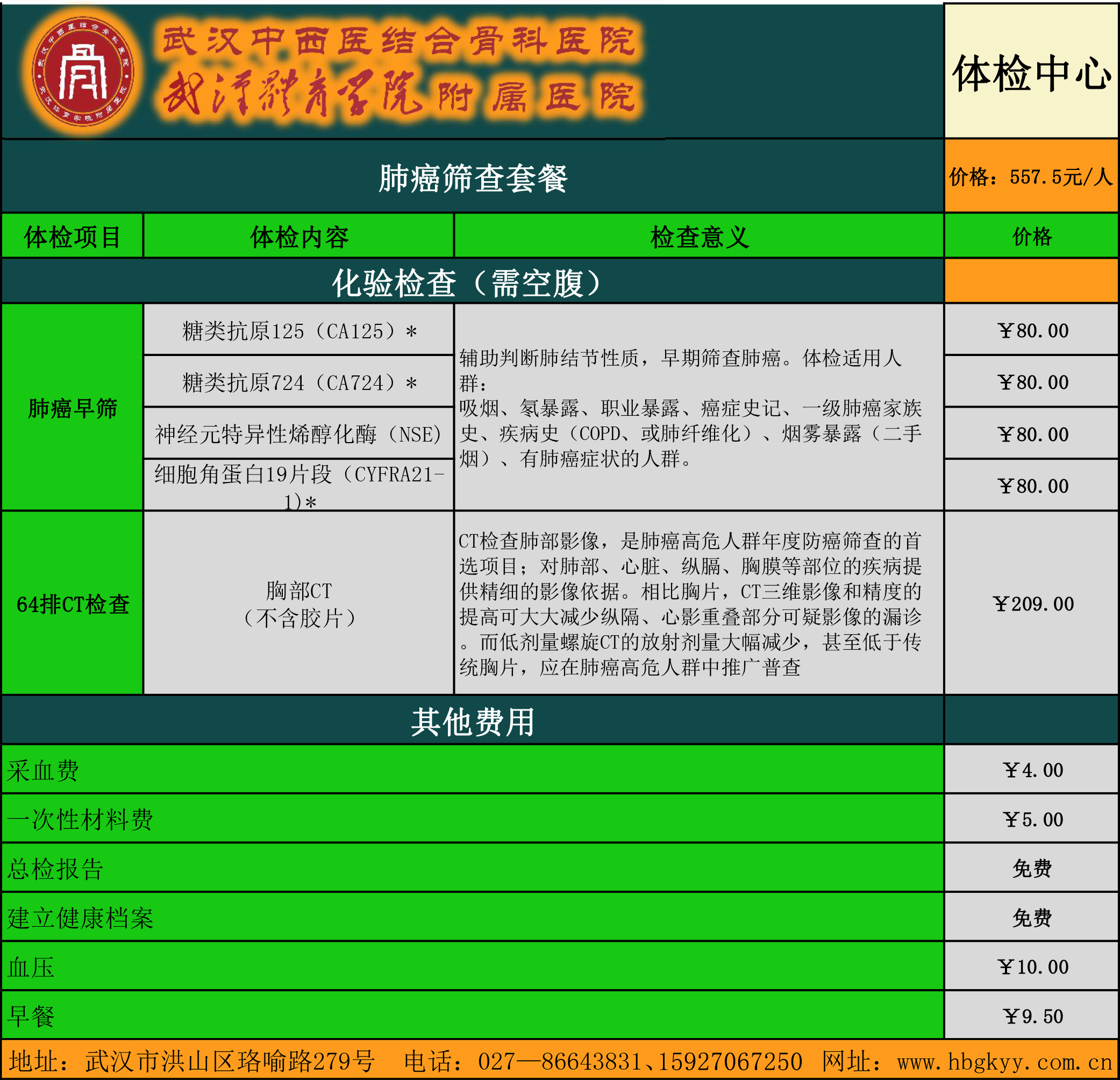Select the 体检中心 header cell
Viewport: 1120px width, 1080px height.
(1031, 73)
